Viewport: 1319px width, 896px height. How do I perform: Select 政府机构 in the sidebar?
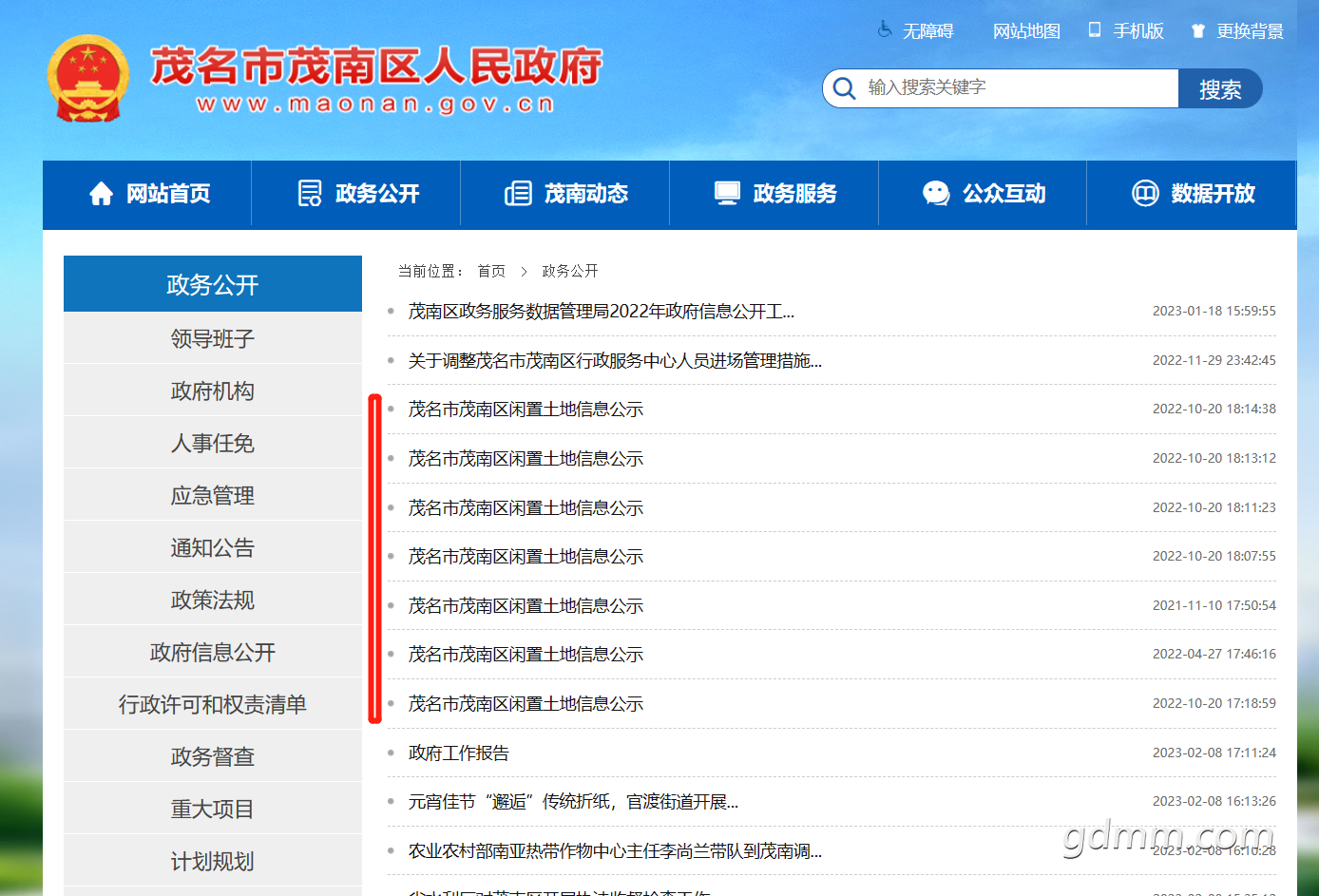tap(213, 391)
